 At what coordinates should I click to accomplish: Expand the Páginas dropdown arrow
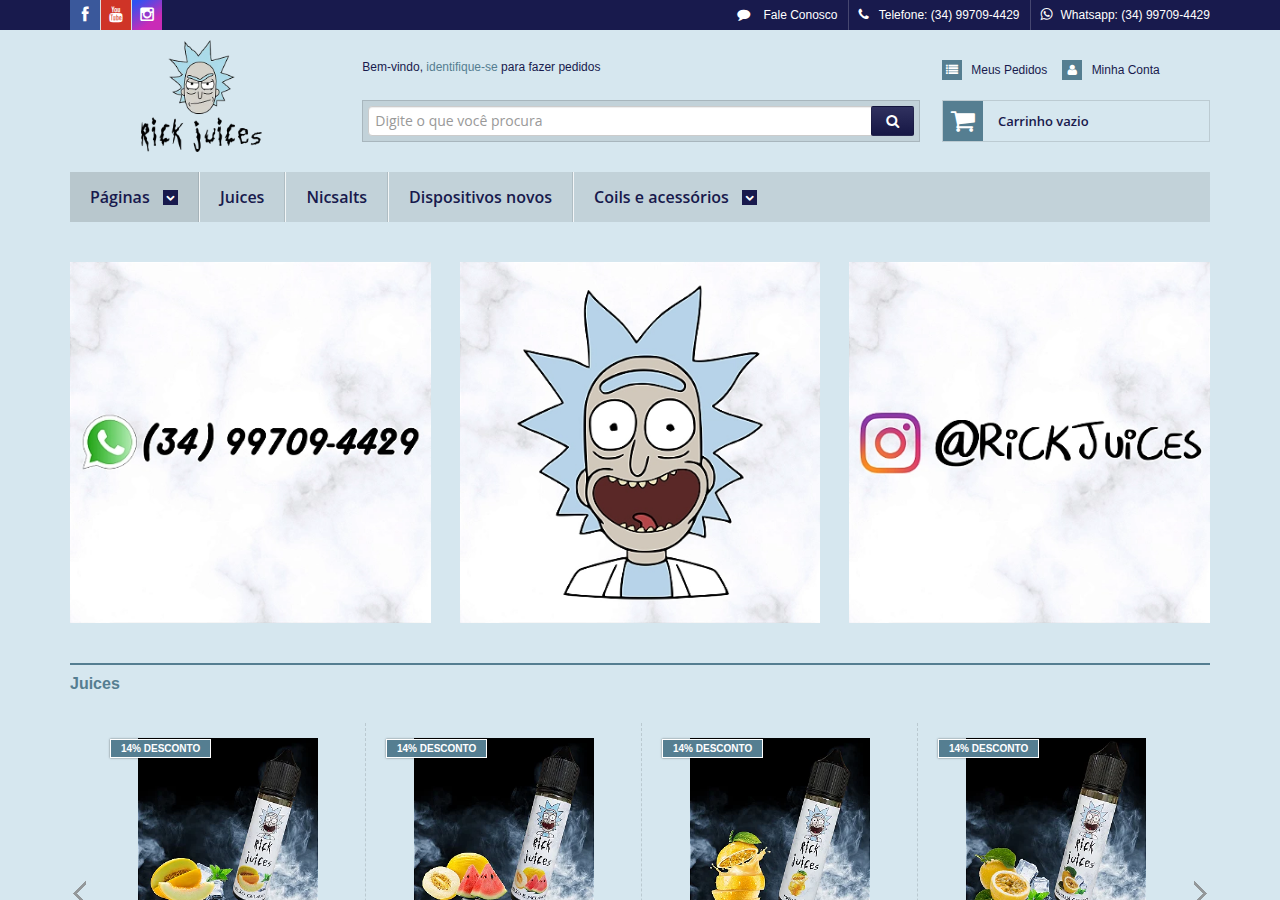[x=171, y=198]
